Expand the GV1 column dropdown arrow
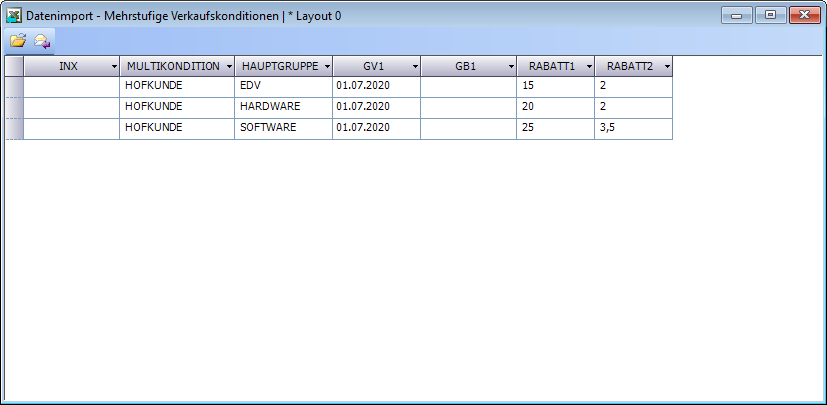Image resolution: width=827 pixels, height=405 pixels. tap(413, 66)
